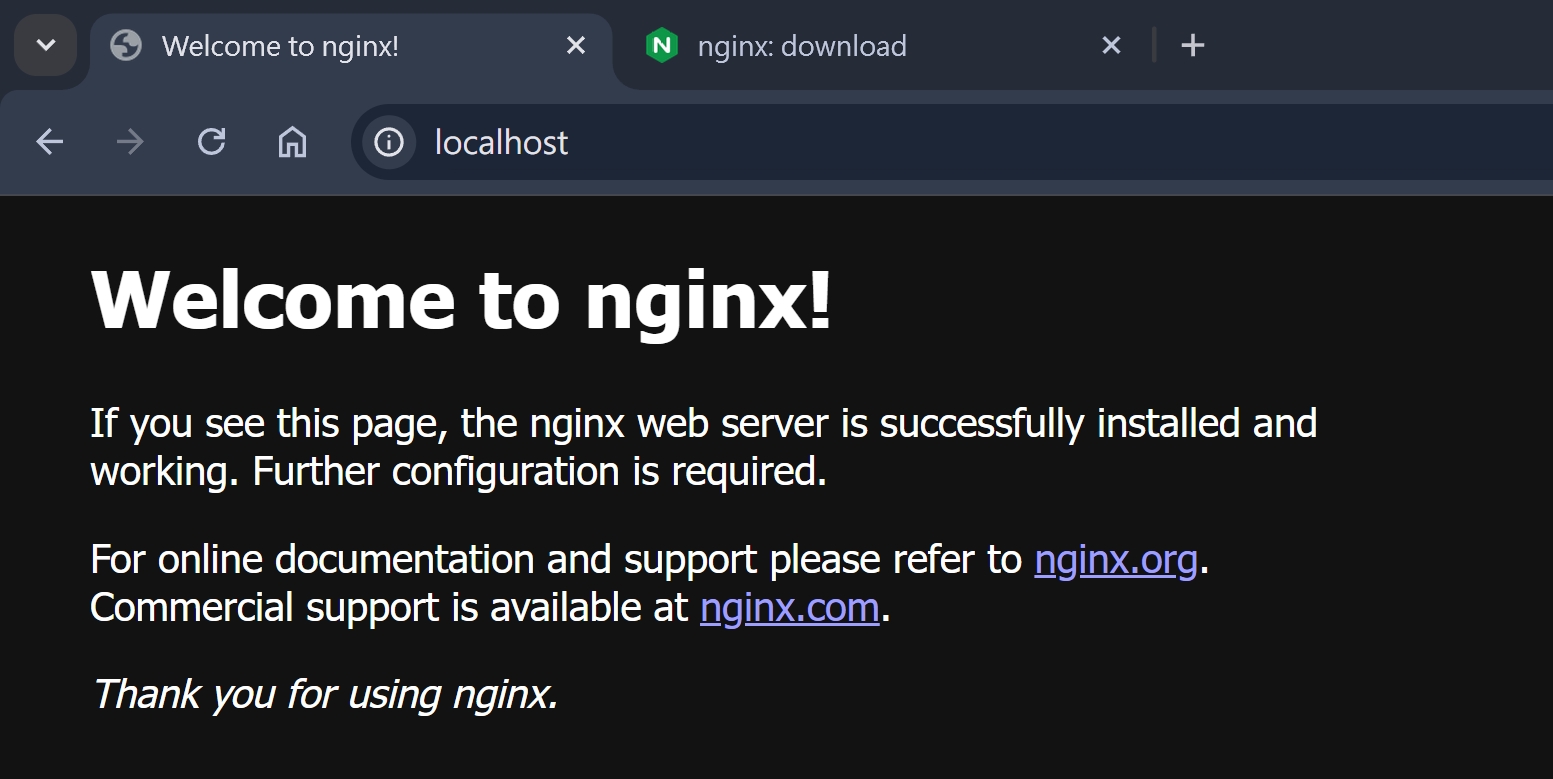Click the text "For online documentation and support"
Screen dimensions: 1553x779
tap(426, 560)
